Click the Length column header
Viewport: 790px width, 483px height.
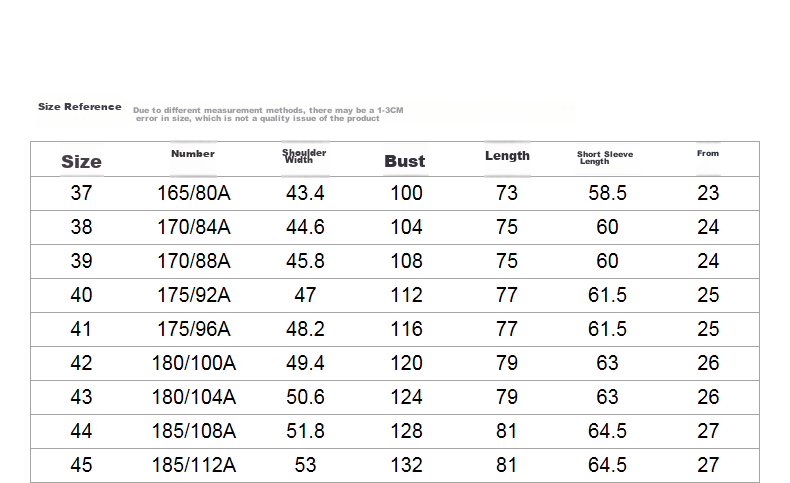[507, 156]
